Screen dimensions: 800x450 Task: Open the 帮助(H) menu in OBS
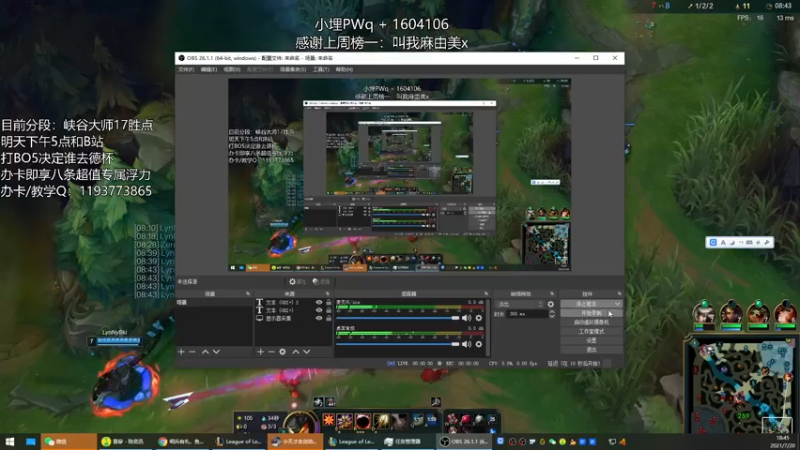pos(344,69)
